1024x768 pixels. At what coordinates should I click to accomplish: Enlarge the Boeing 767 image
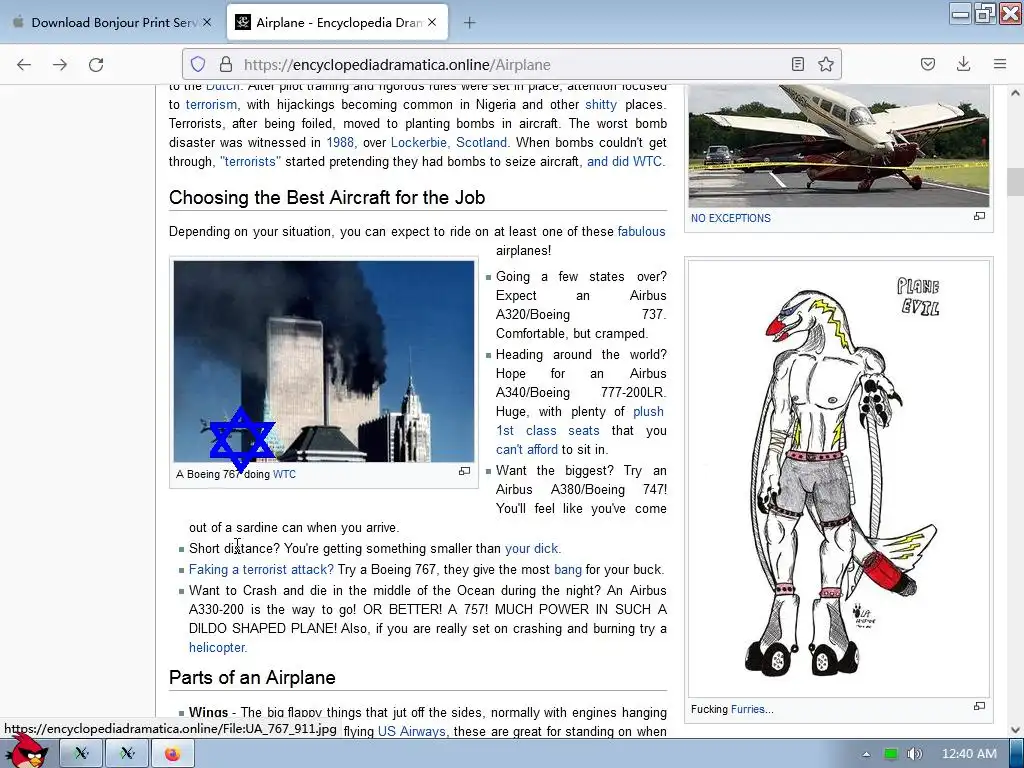click(x=464, y=471)
